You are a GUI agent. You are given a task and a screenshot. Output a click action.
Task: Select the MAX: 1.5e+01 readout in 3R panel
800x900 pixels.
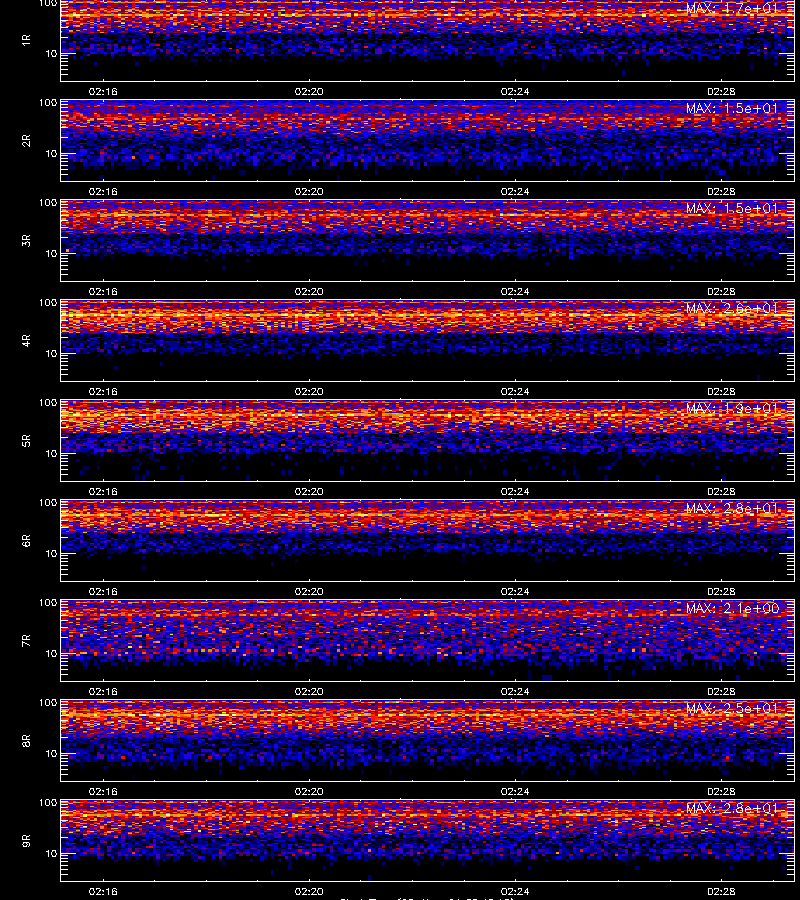(x=732, y=208)
